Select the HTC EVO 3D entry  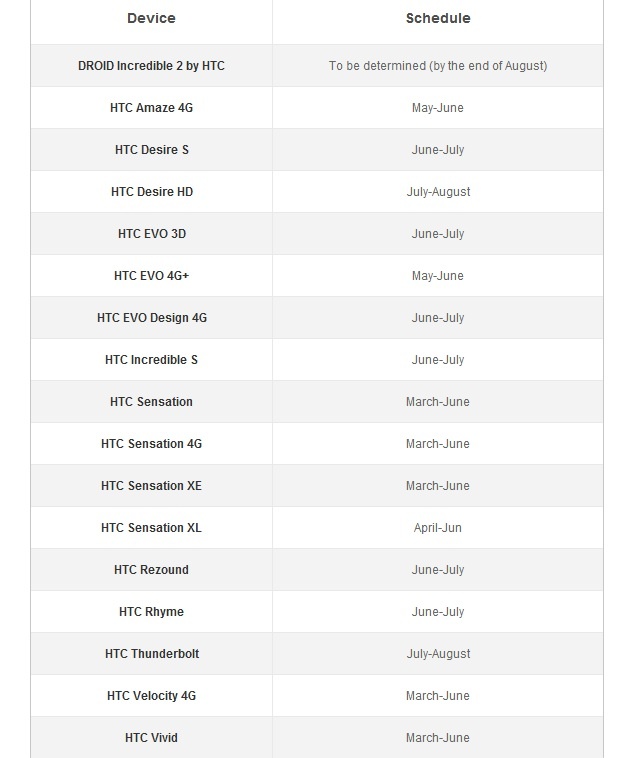coord(151,234)
